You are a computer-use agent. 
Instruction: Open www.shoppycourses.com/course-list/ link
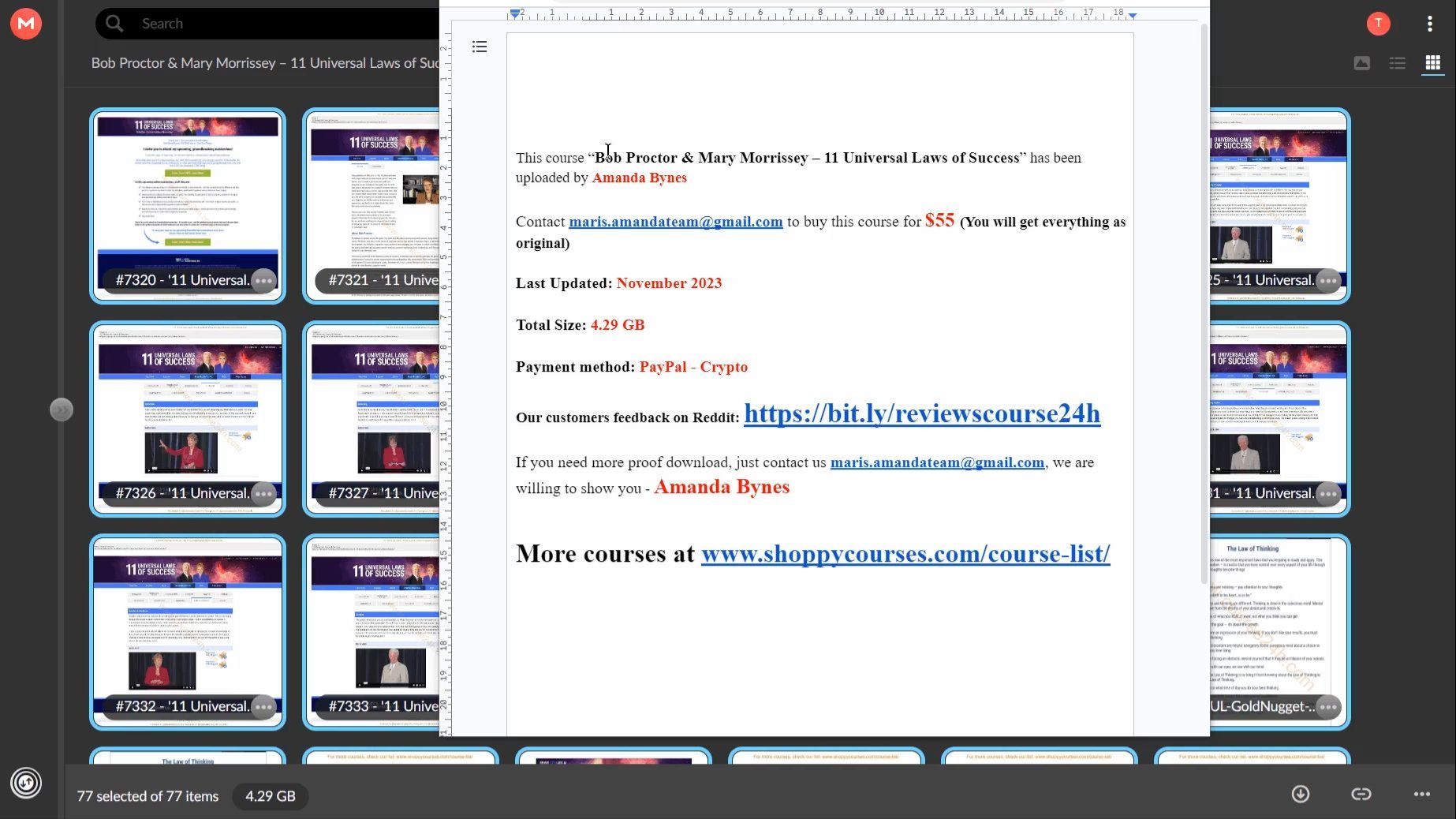(905, 554)
